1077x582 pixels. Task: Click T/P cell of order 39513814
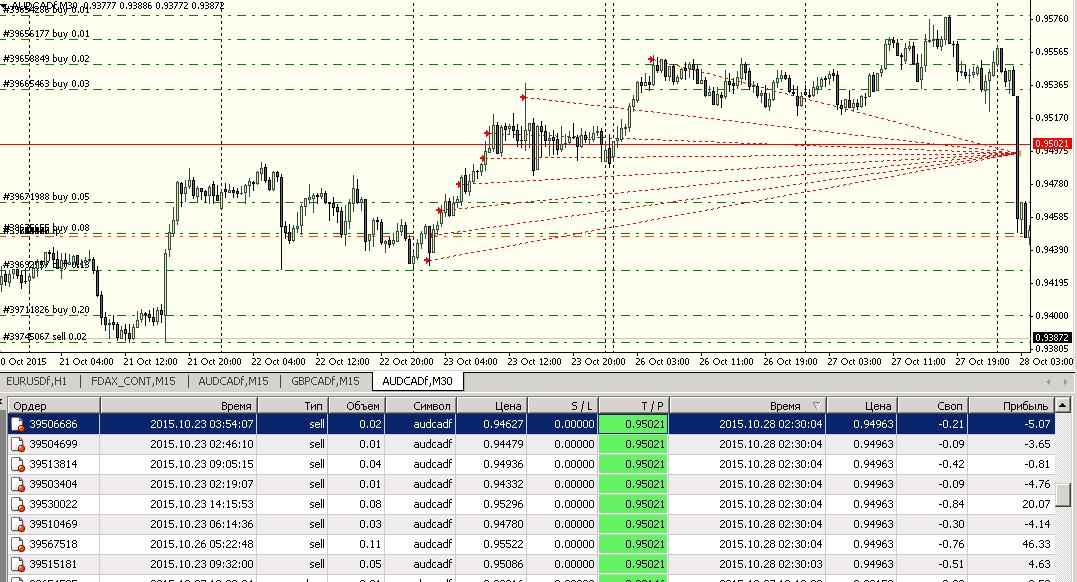[x=634, y=465]
